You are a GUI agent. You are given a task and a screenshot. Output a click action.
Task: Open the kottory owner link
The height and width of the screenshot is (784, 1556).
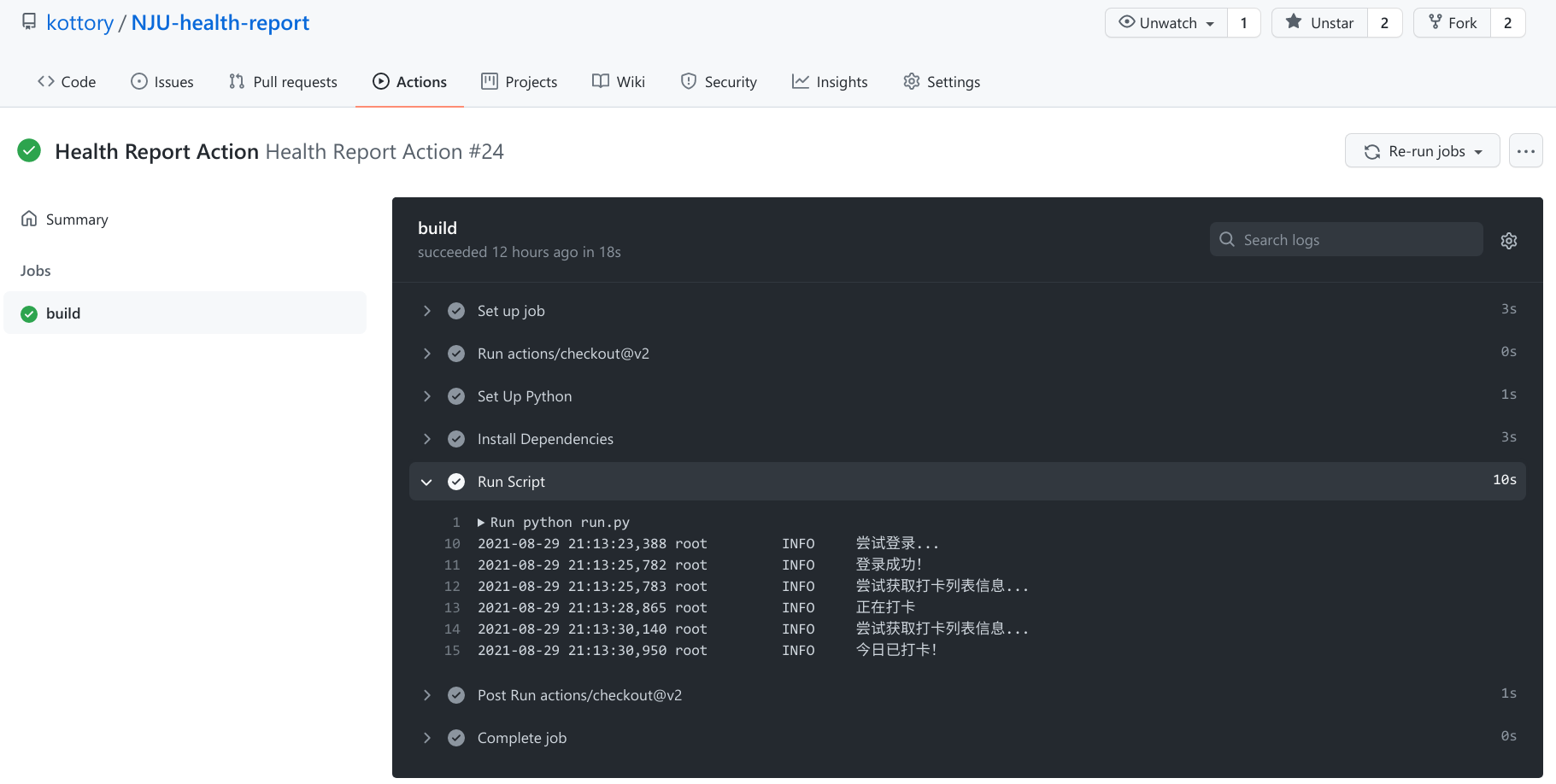coord(79,22)
